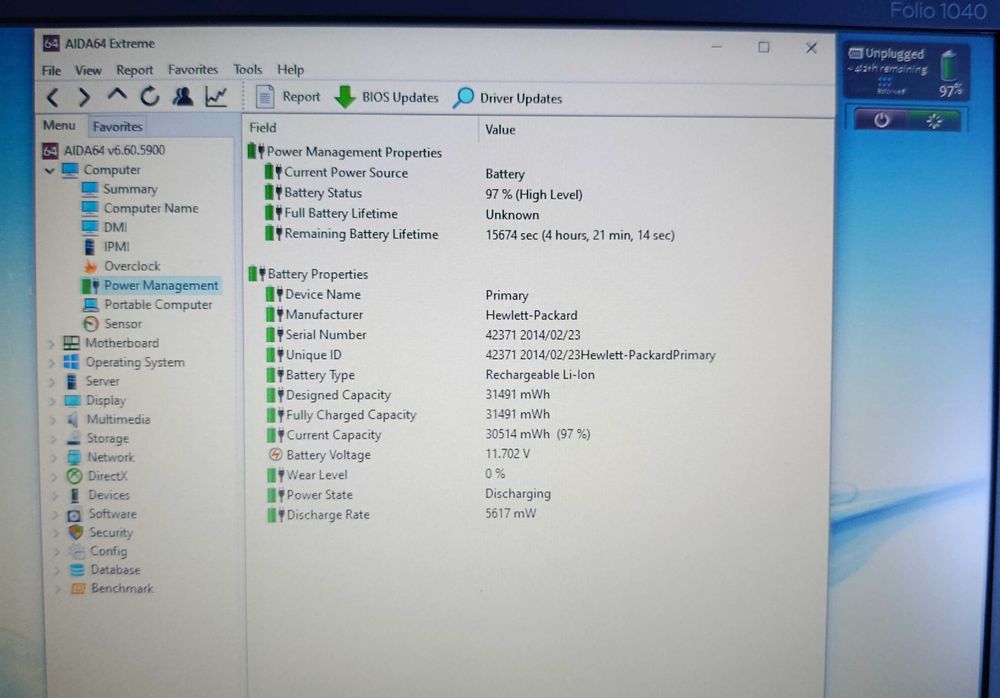Select the DMI tree item
Screen dimensions: 1000x698
[105, 227]
